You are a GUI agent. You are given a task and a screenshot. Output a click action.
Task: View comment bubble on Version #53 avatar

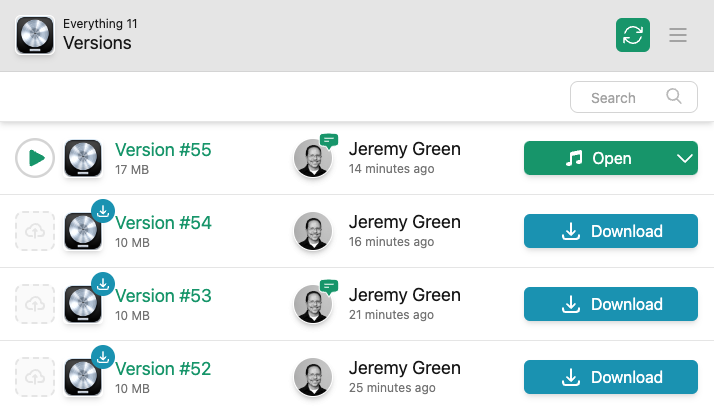pos(329,286)
